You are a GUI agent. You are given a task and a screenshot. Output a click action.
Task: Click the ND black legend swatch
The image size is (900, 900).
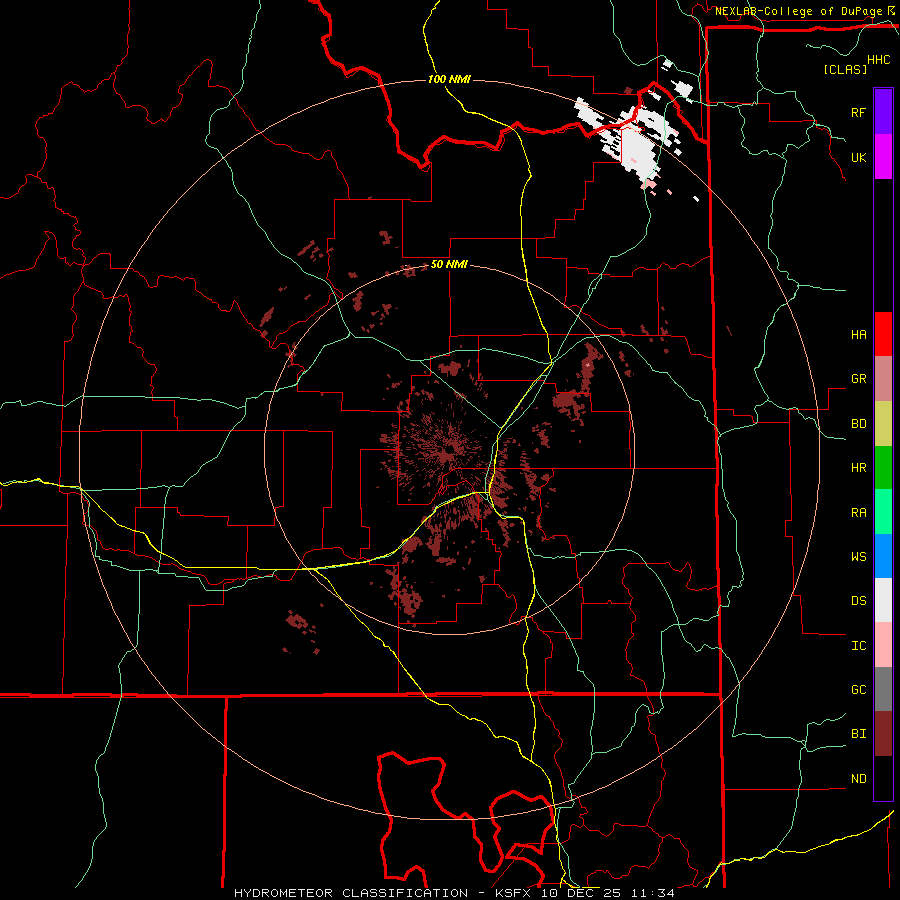(x=883, y=778)
